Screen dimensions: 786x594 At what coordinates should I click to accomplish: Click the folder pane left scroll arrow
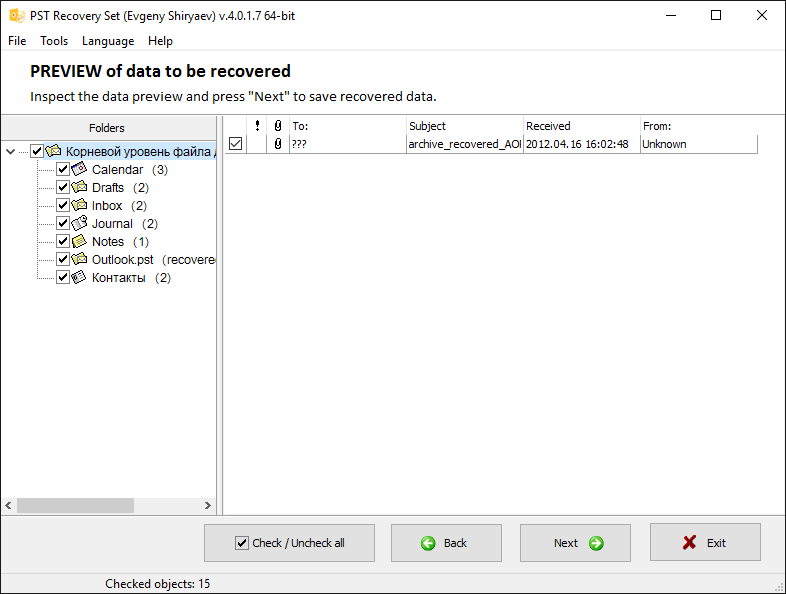tap(9, 505)
